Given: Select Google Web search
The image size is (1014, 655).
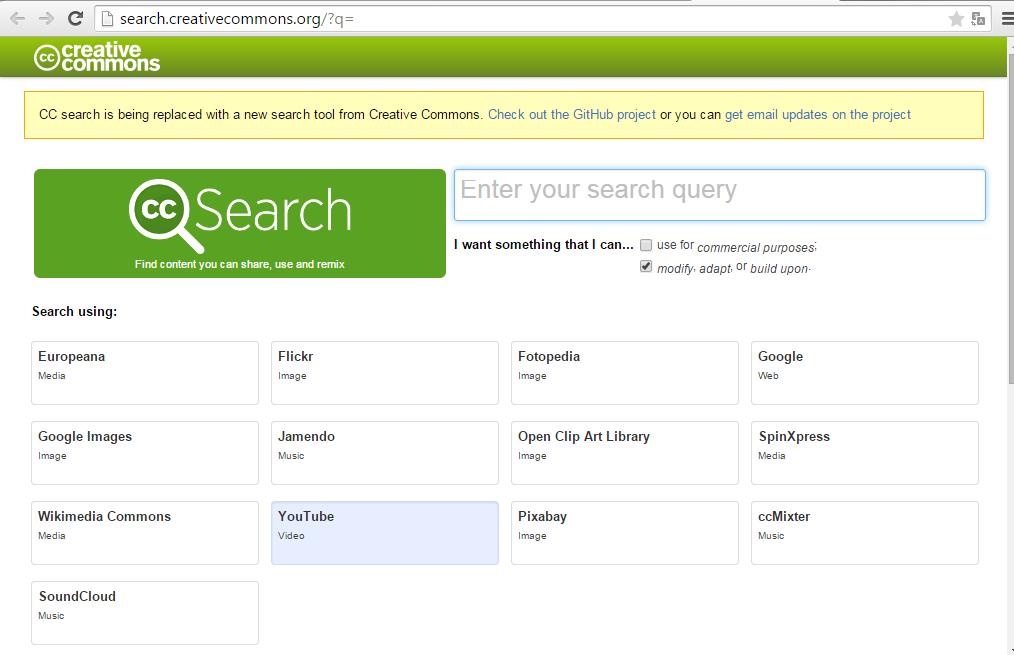Looking at the screenshot, I should (865, 373).
